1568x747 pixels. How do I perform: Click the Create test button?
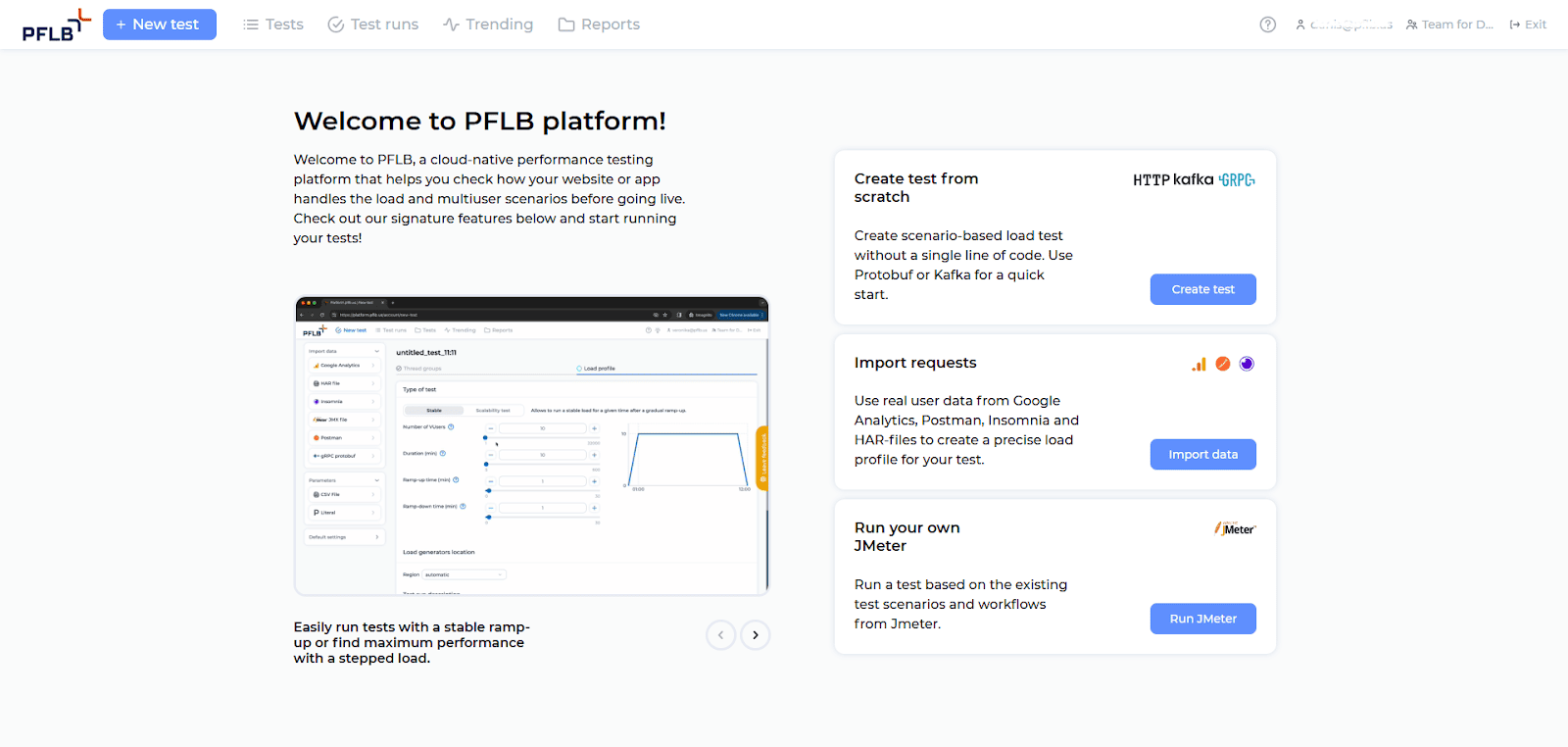pyautogui.click(x=1202, y=289)
